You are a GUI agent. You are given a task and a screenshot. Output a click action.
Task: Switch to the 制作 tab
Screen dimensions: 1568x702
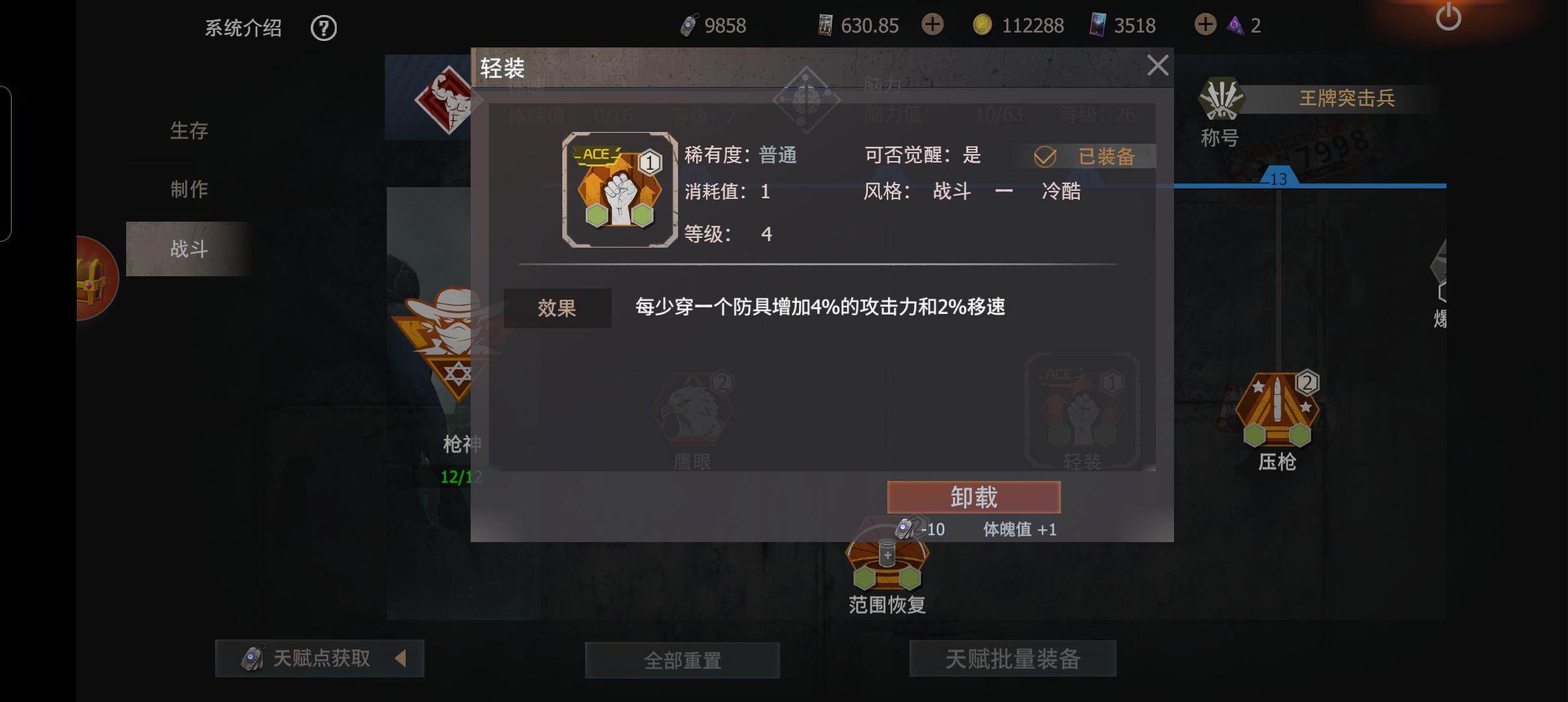(x=189, y=188)
